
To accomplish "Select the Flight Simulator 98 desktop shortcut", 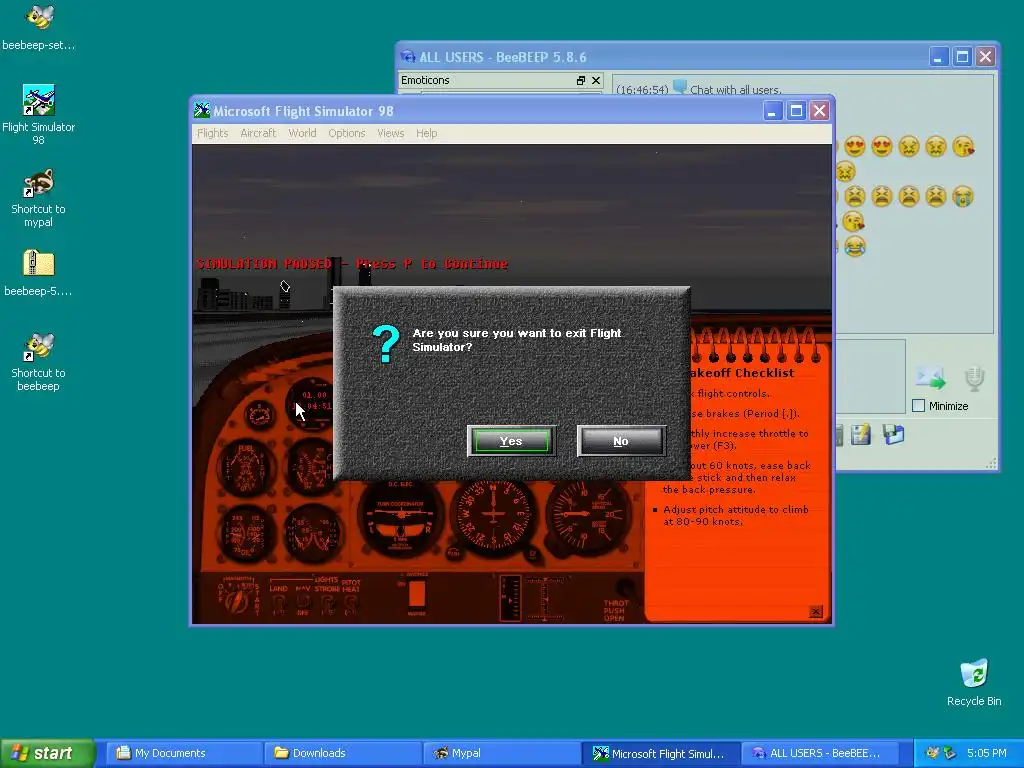I will tap(39, 115).
